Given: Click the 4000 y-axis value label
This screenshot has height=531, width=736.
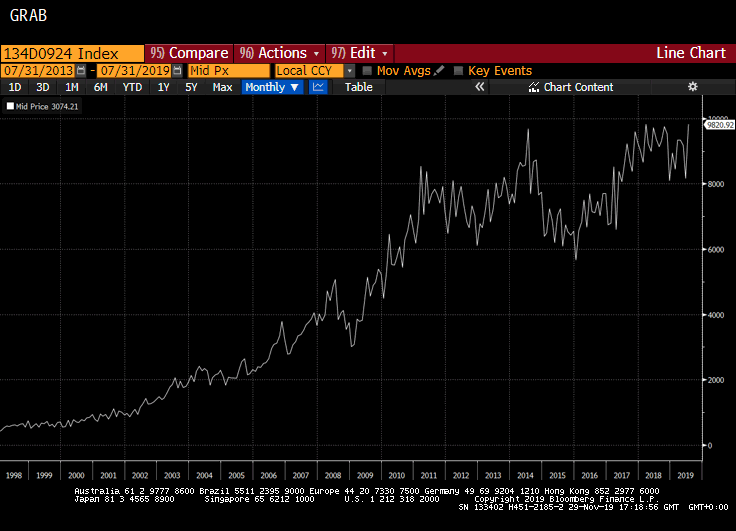Looking at the screenshot, I should [716, 315].
